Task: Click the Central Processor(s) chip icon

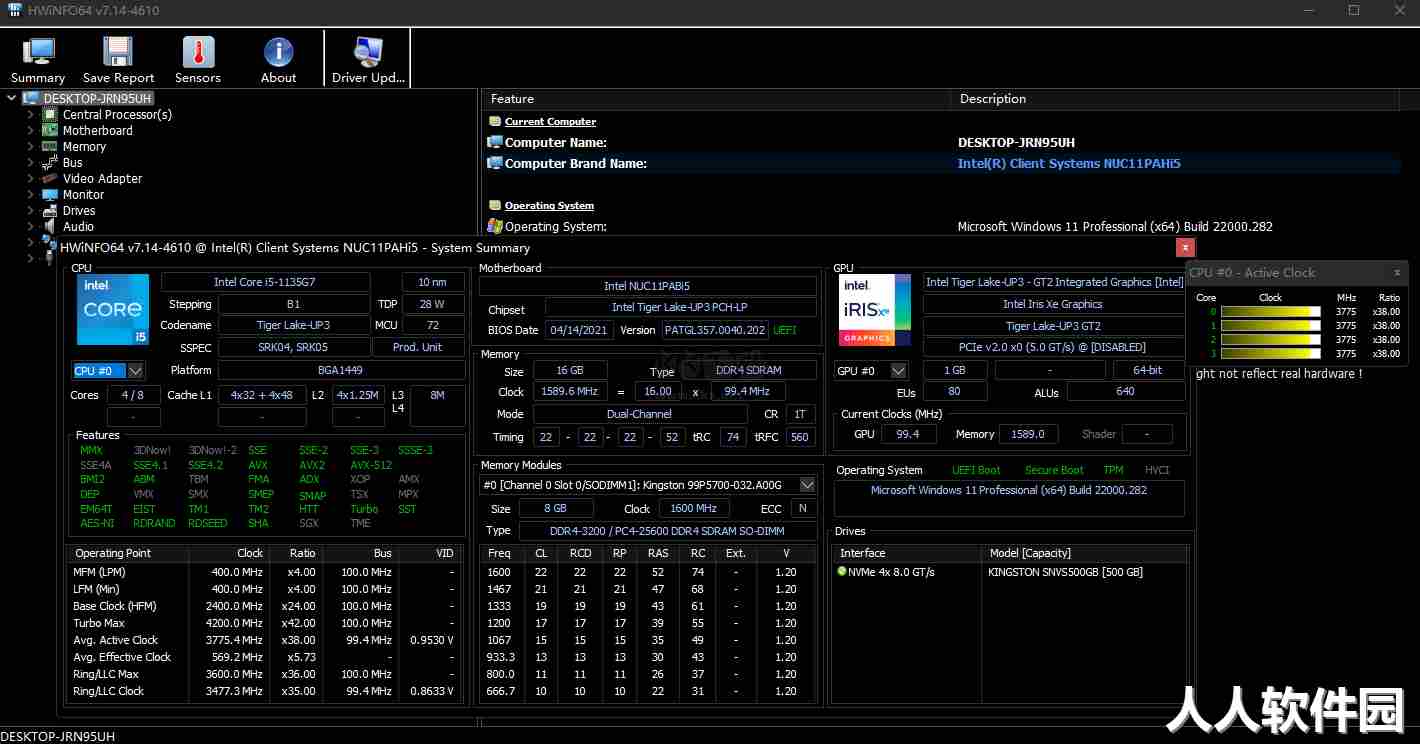Action: pyautogui.click(x=49, y=115)
